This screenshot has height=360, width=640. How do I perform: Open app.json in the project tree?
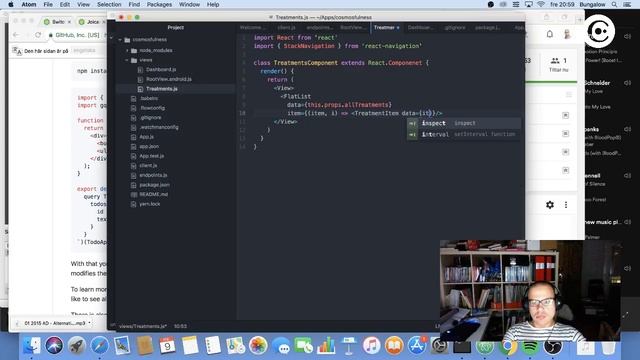pyautogui.click(x=149, y=146)
